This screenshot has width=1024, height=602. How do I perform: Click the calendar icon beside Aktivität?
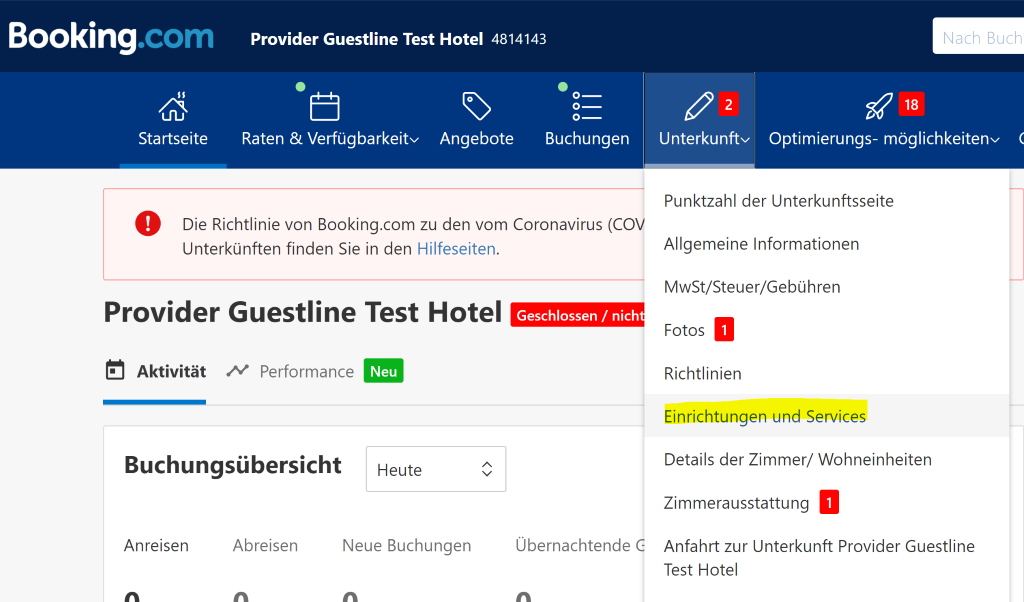click(x=115, y=370)
